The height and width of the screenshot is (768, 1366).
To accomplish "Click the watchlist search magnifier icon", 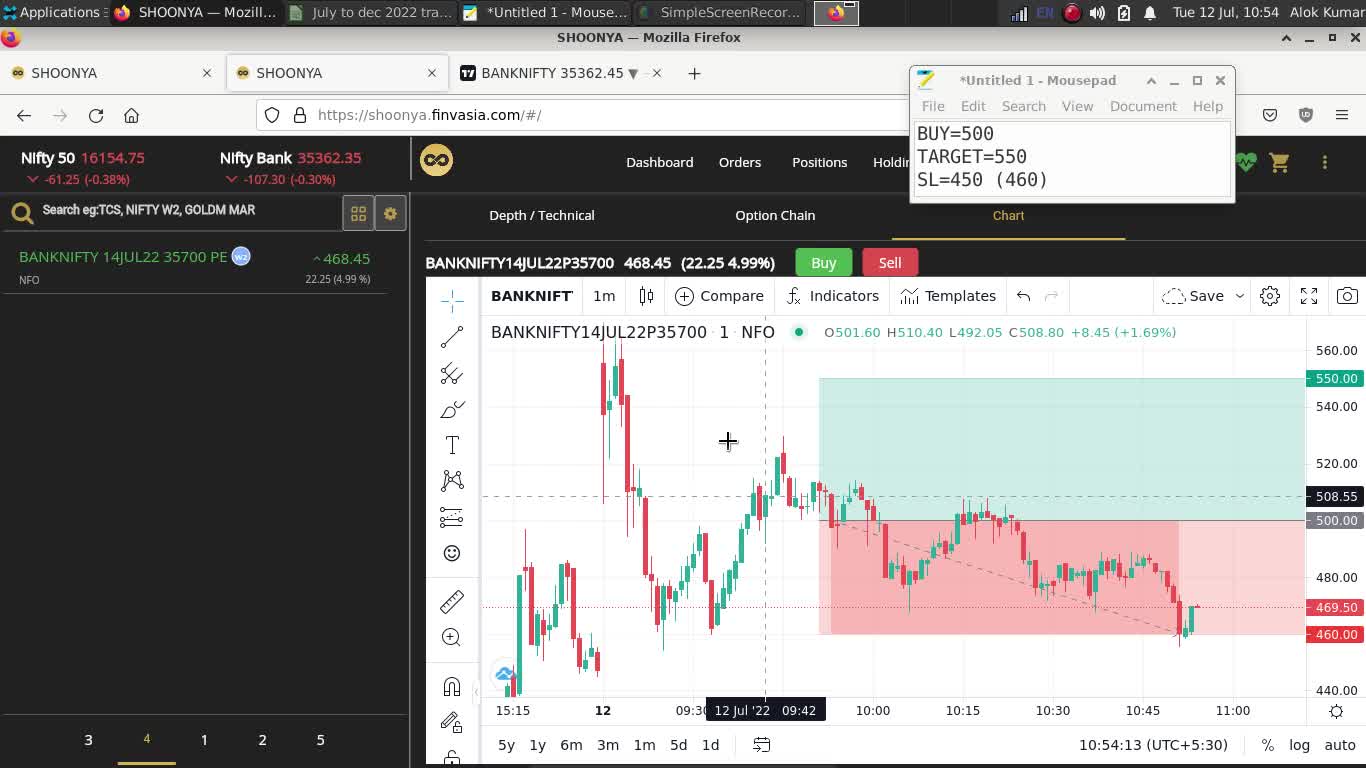I will coord(22,212).
